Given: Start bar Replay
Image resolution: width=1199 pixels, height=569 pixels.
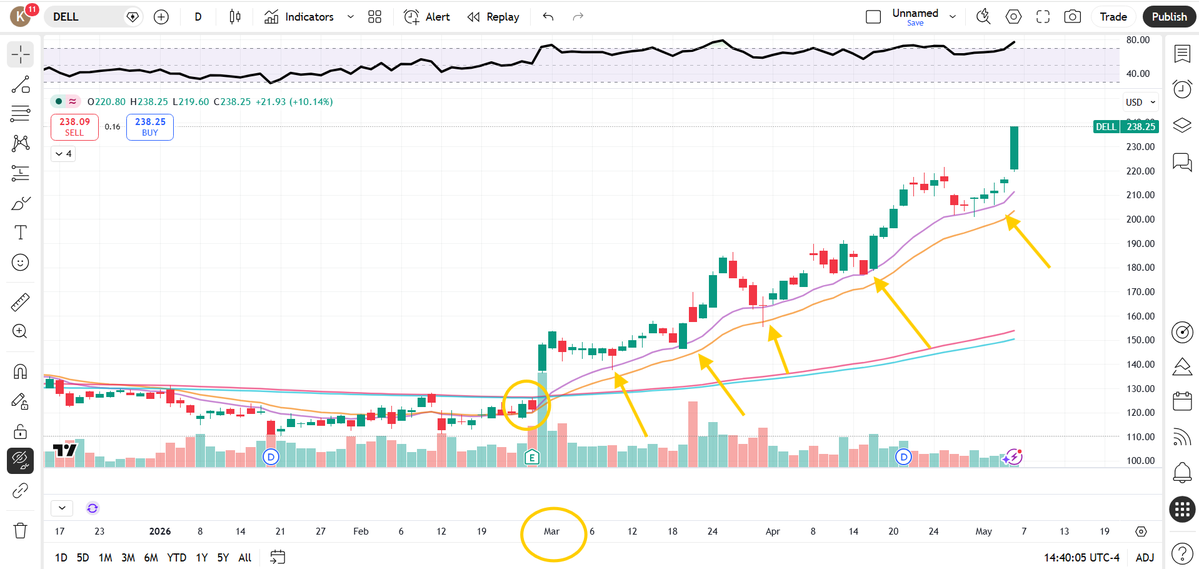Looking at the screenshot, I should [x=493, y=17].
